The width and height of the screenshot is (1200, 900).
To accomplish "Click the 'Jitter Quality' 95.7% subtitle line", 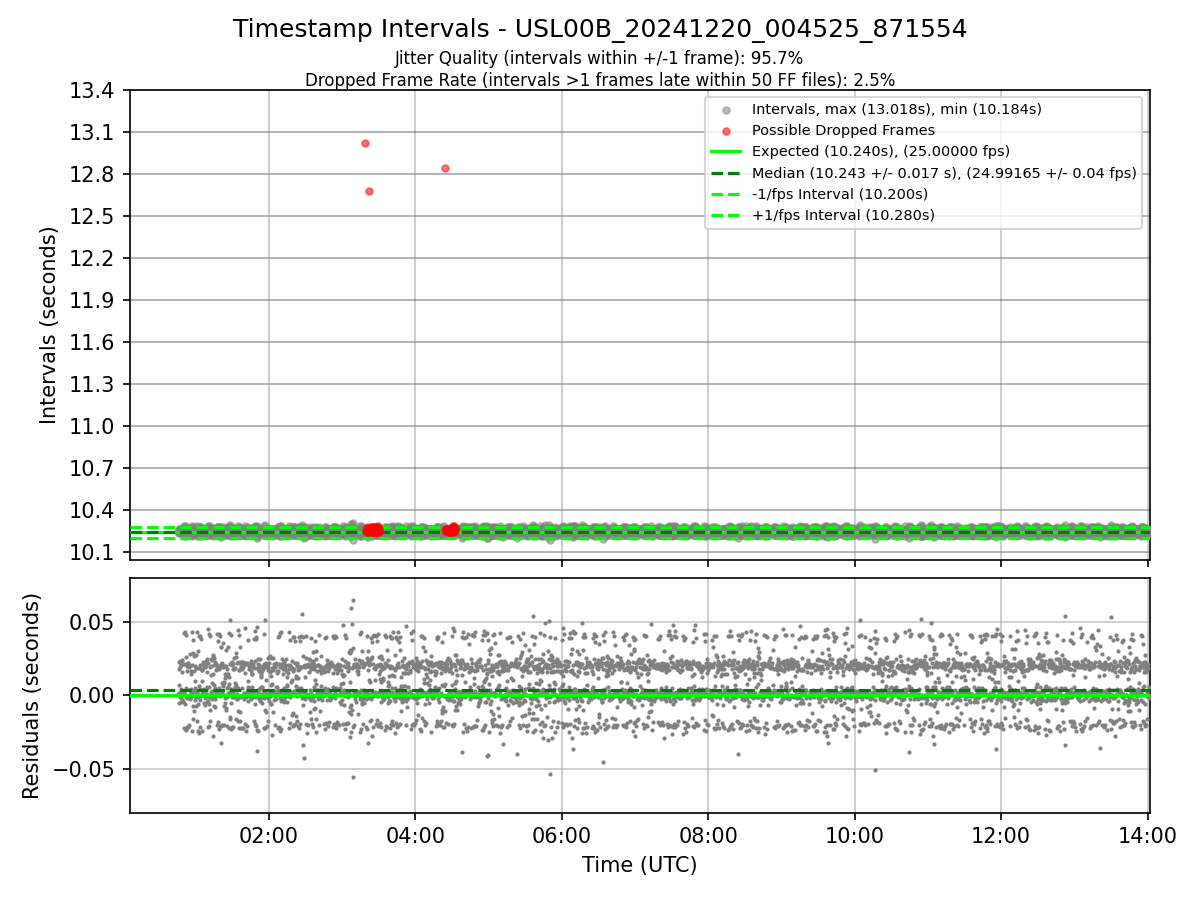I will (x=599, y=58).
